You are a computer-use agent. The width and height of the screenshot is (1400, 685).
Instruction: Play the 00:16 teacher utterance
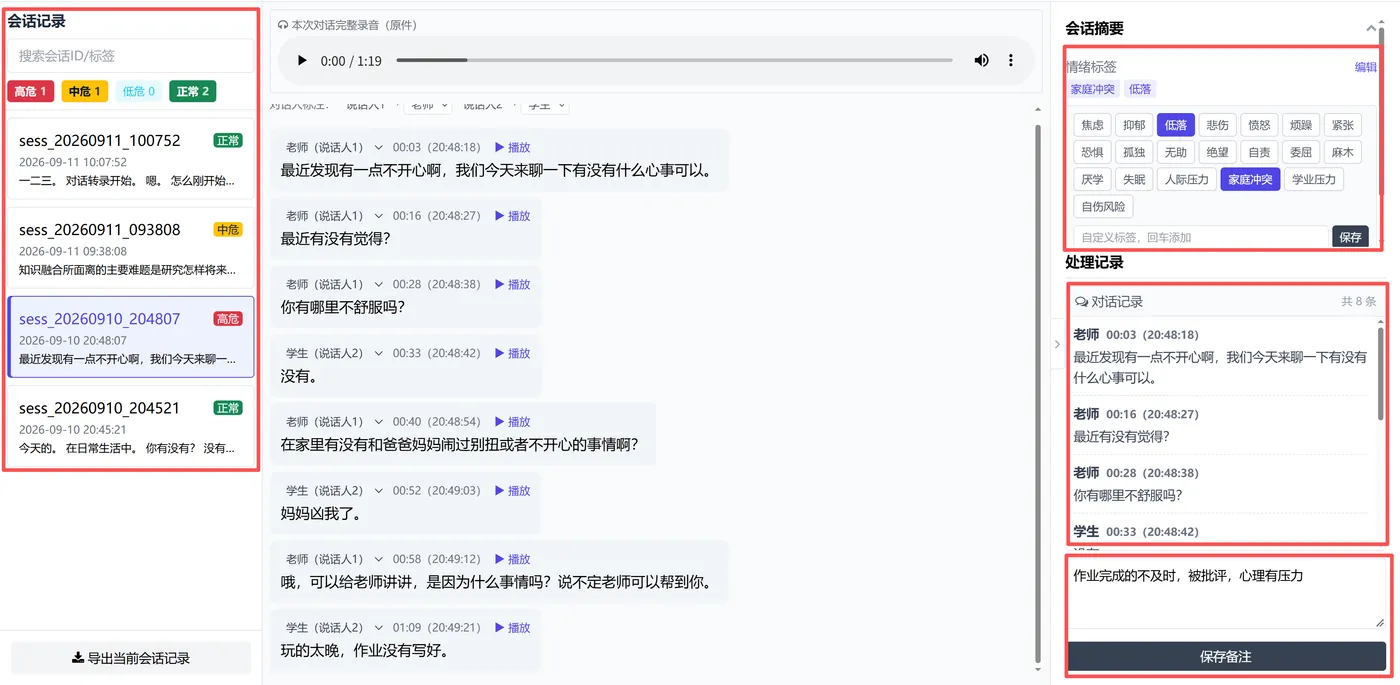click(513, 216)
